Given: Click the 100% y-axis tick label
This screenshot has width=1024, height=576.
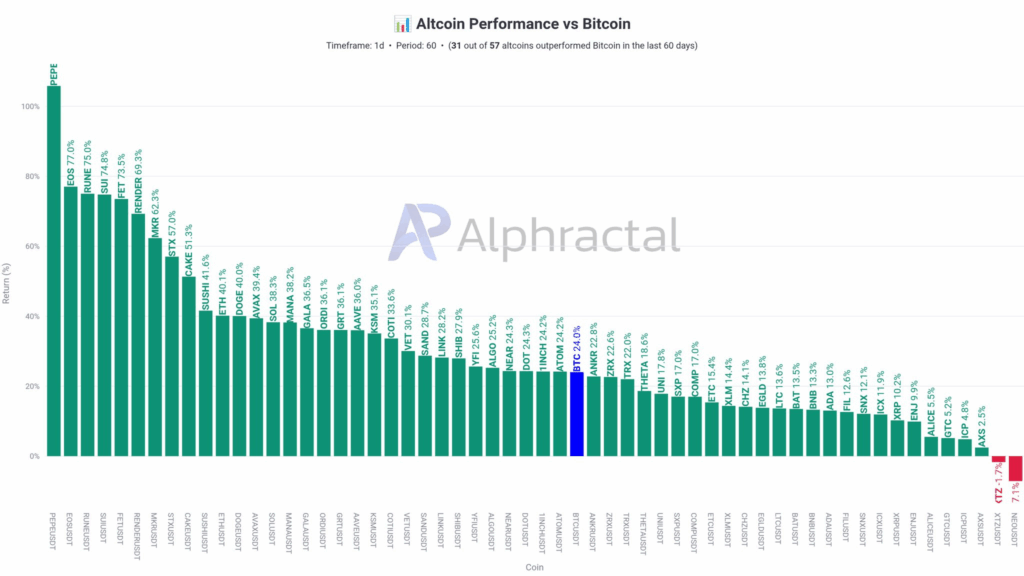Looking at the screenshot, I should (29, 107).
